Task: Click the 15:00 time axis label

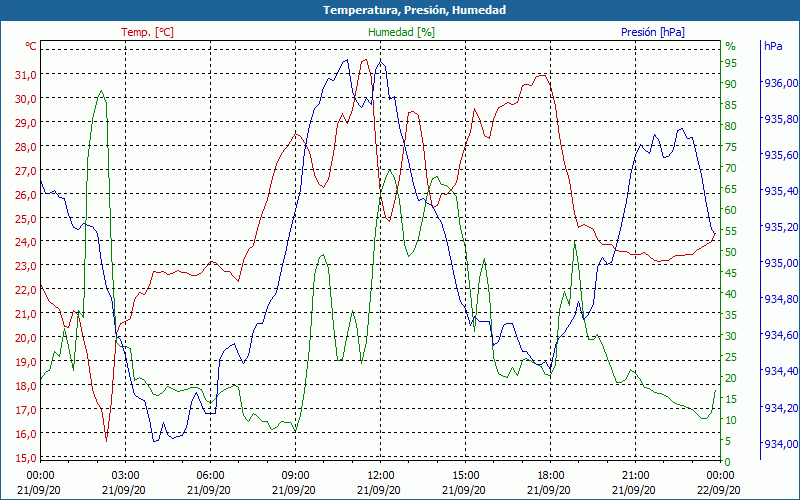Action: tap(465, 476)
